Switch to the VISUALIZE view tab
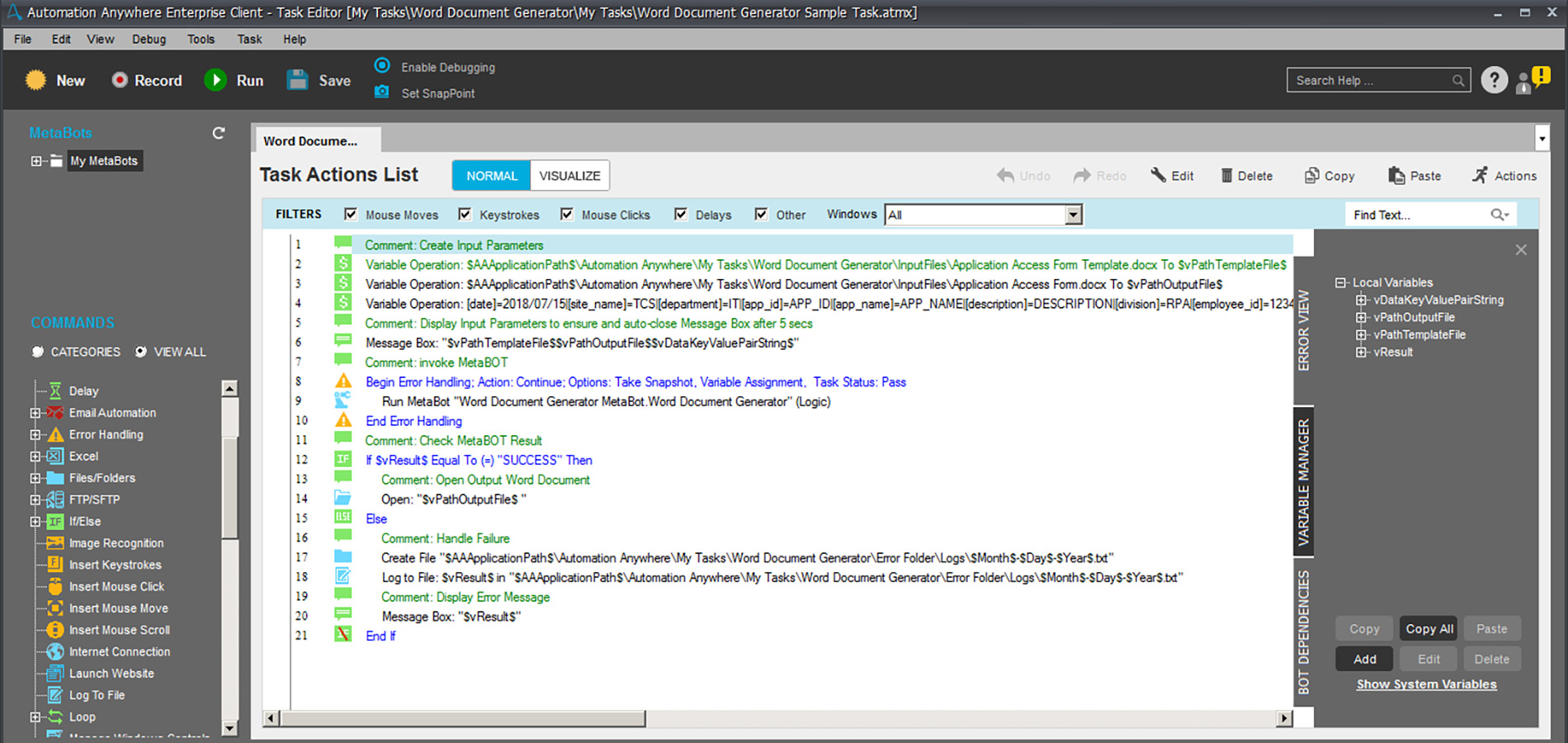Viewport: 1568px width, 743px height. click(569, 176)
